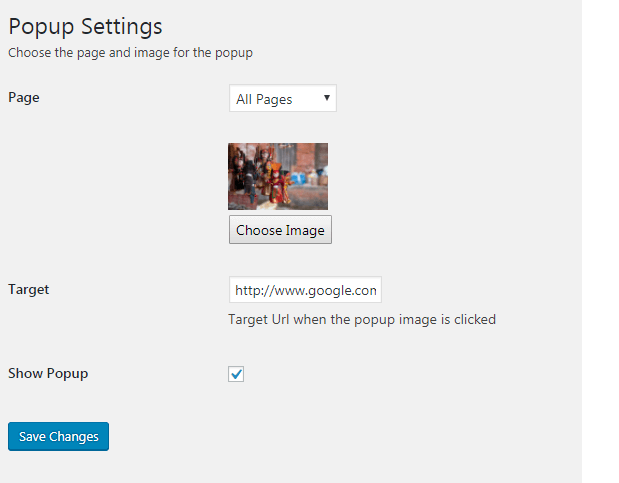619x483 pixels.
Task: Open the All Pages dropdown
Action: click(x=282, y=99)
